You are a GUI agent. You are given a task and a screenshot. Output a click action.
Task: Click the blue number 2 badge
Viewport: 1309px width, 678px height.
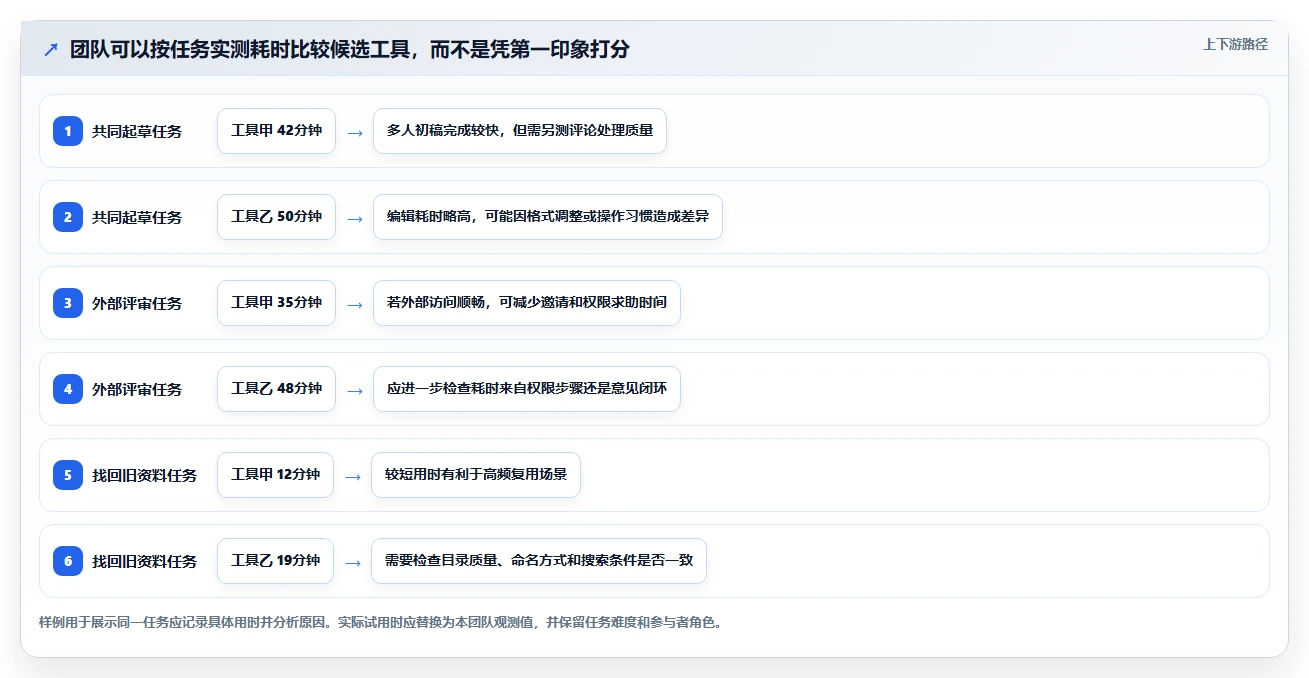(x=68, y=217)
